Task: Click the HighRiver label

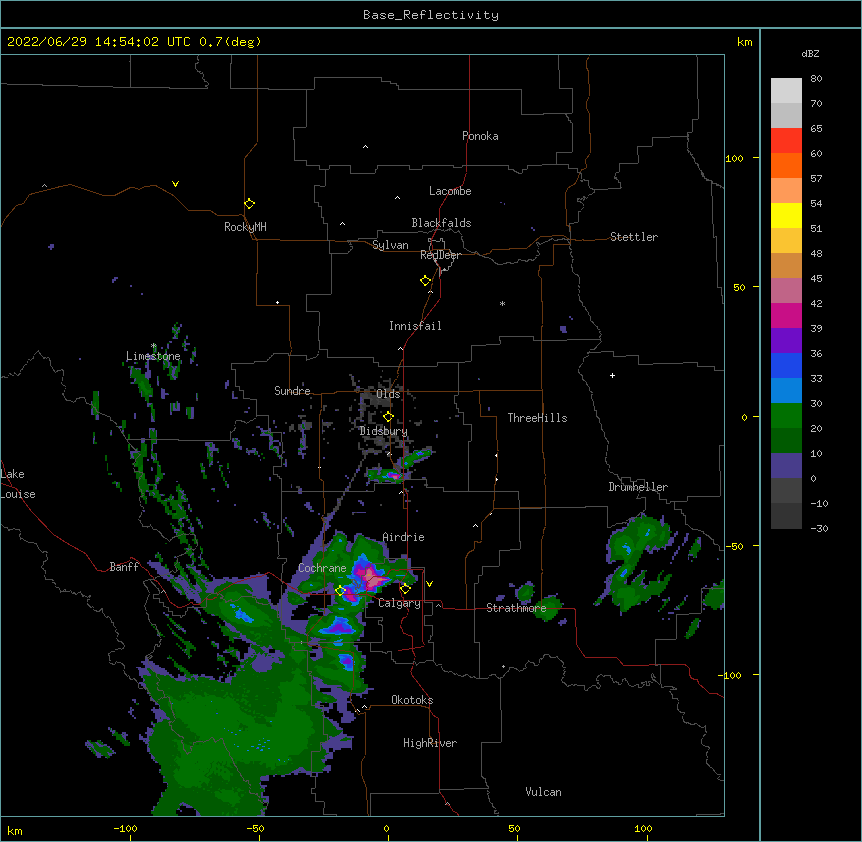Action: tap(430, 743)
